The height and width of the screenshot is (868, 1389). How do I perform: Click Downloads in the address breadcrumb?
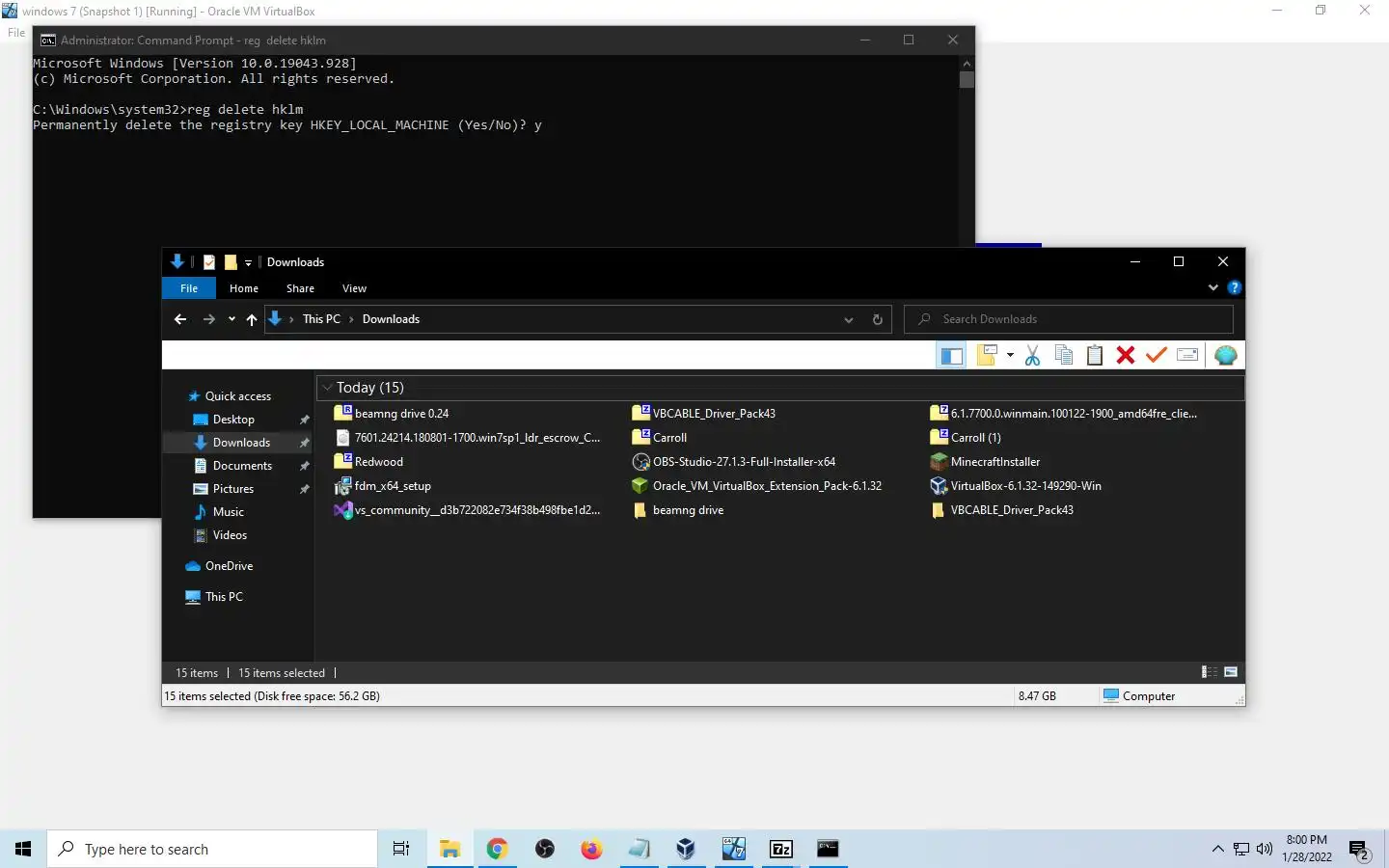point(391,319)
